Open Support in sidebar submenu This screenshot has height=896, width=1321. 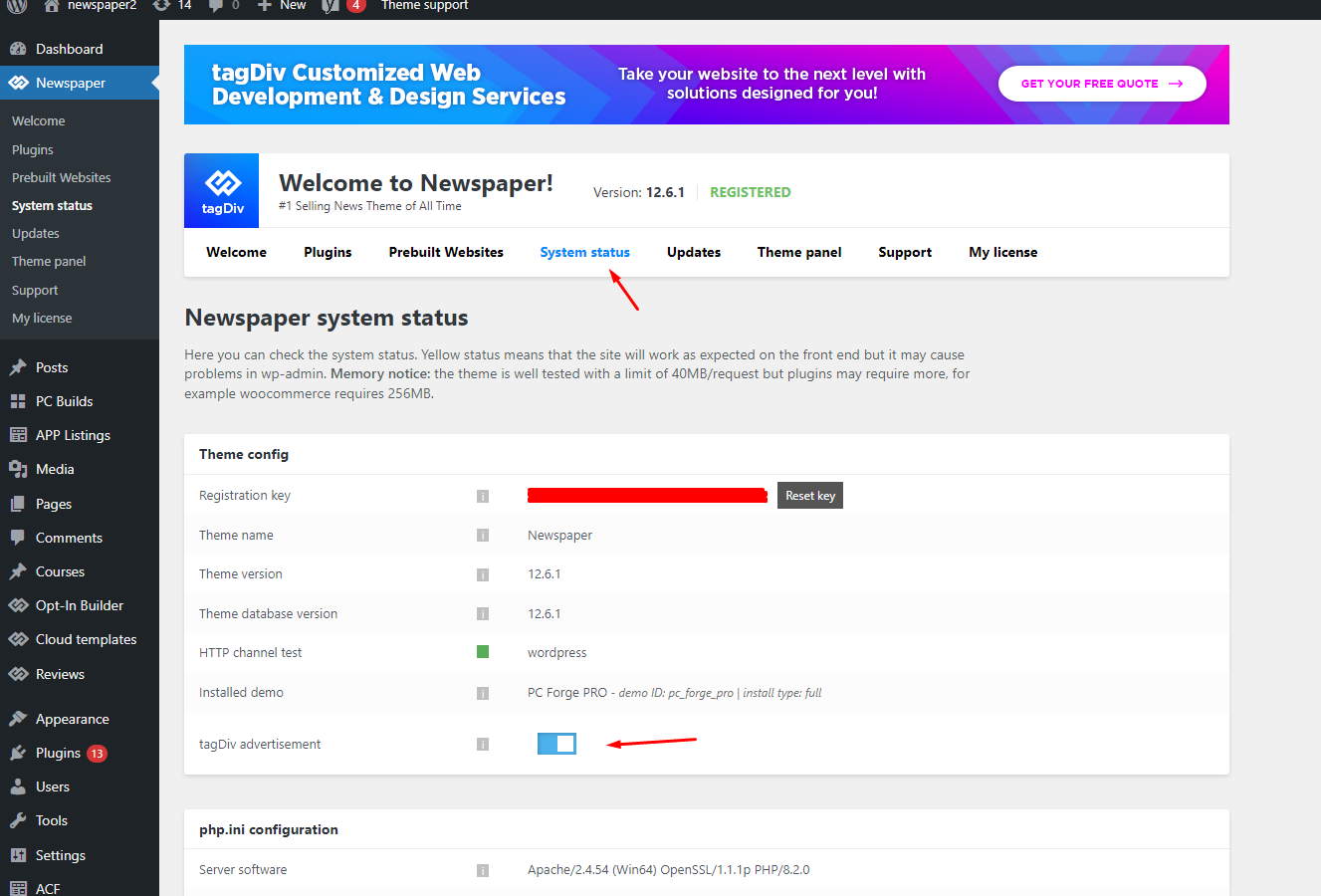[x=35, y=290]
